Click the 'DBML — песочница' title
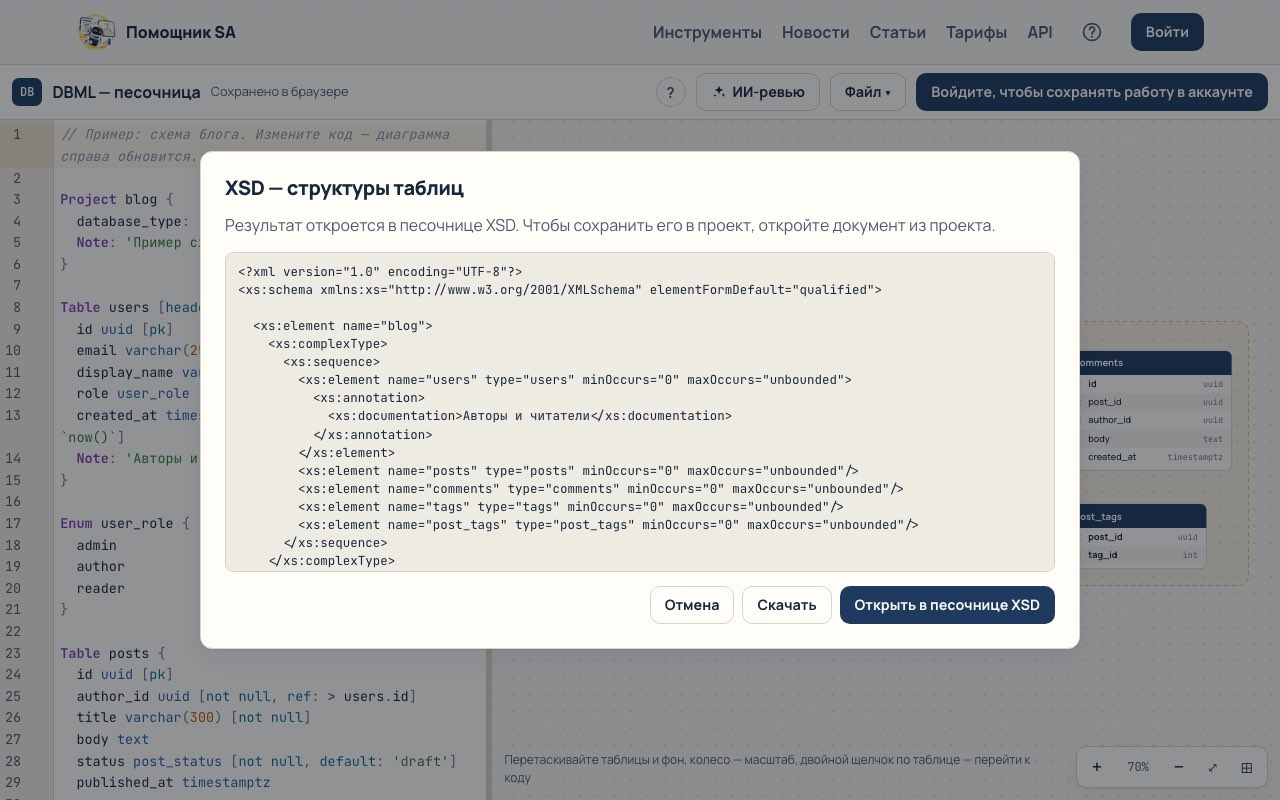This screenshot has width=1280, height=800. pyautogui.click(x=126, y=92)
